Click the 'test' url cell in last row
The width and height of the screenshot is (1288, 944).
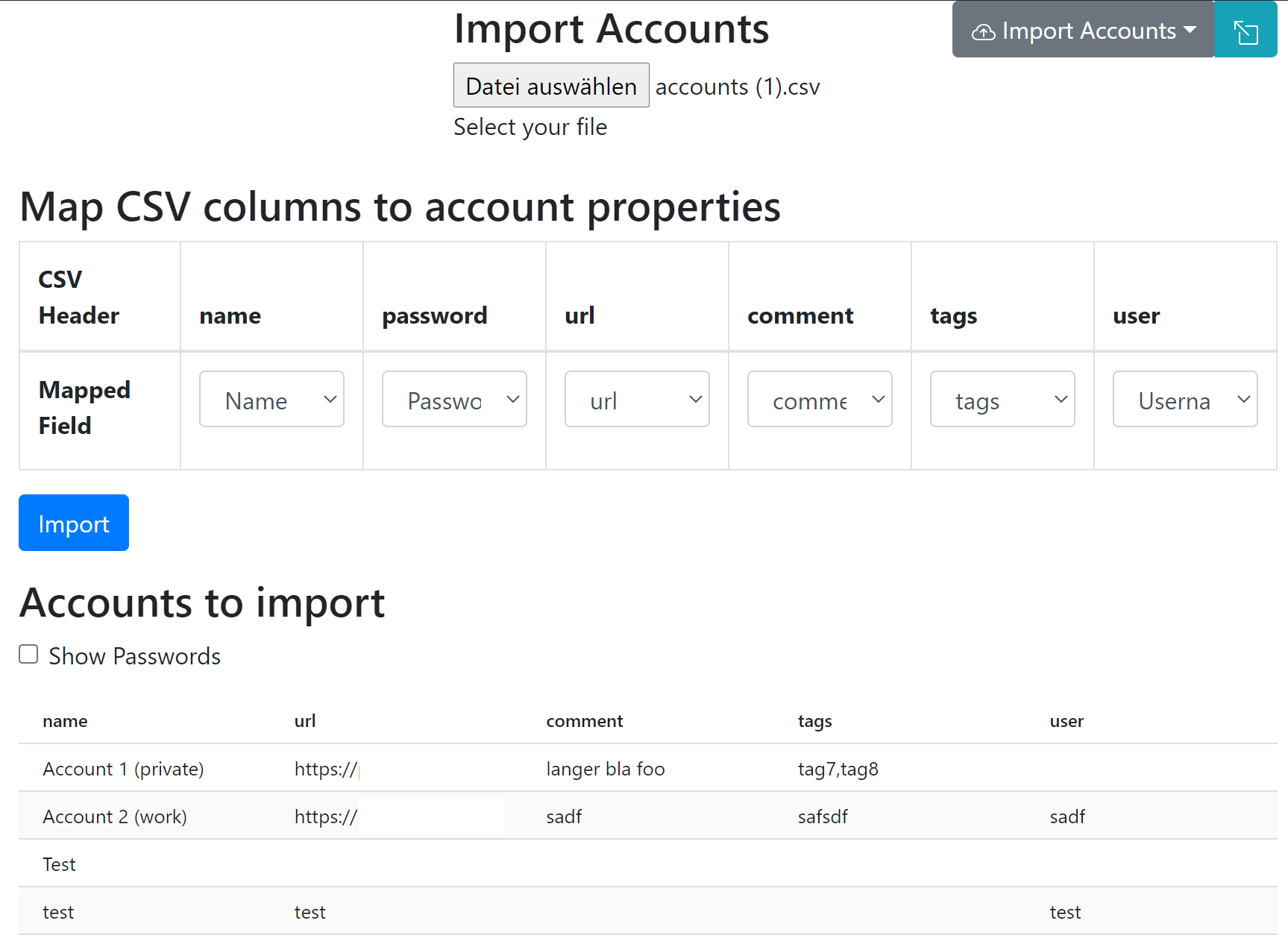pyautogui.click(x=396, y=911)
